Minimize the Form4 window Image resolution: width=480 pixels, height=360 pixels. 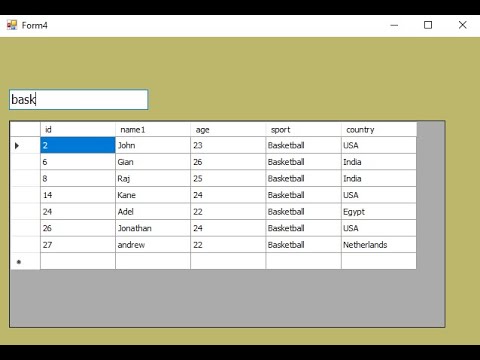(x=394, y=25)
